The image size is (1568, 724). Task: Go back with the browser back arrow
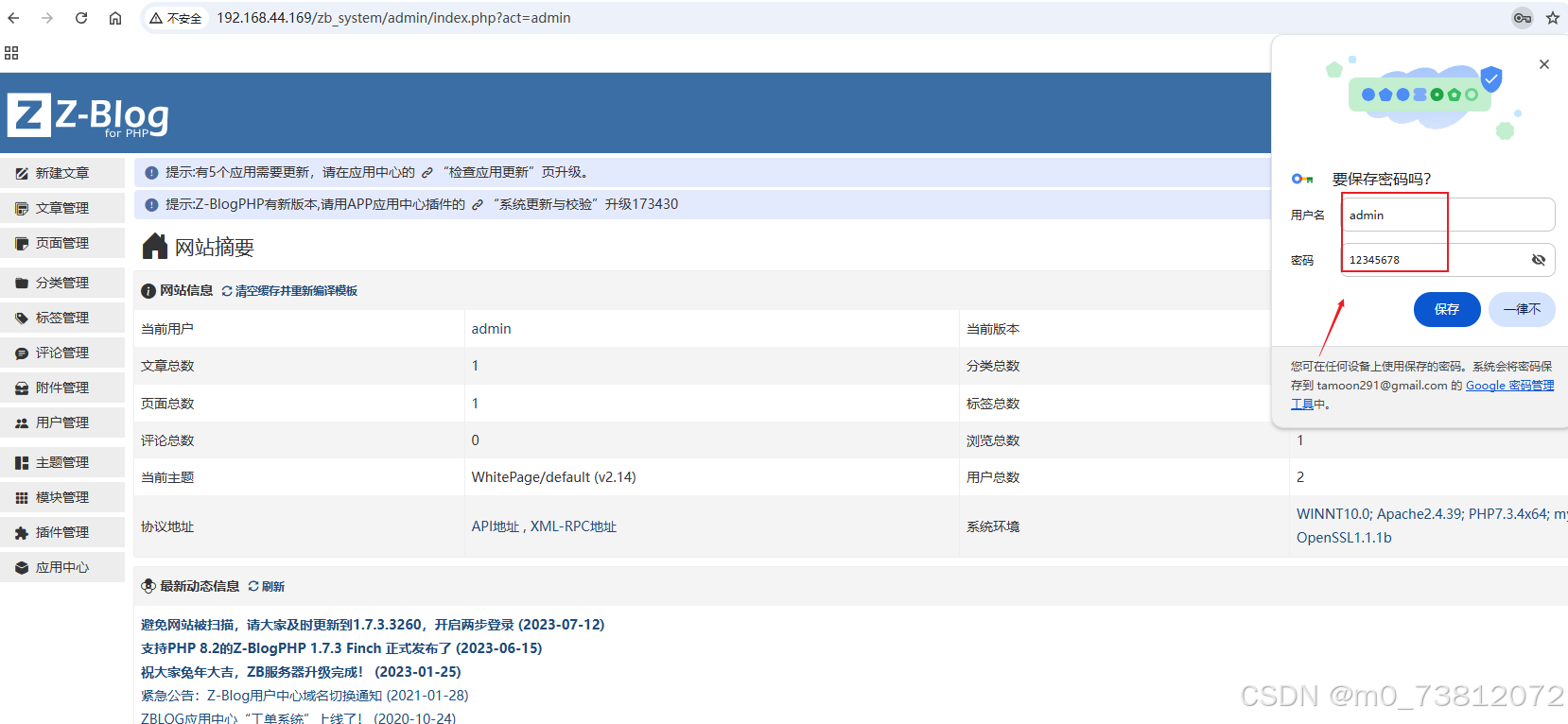13,18
